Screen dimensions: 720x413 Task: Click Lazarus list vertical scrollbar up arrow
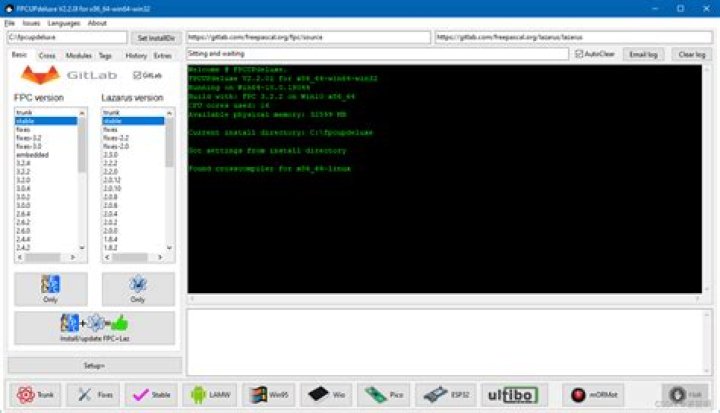click(x=169, y=113)
